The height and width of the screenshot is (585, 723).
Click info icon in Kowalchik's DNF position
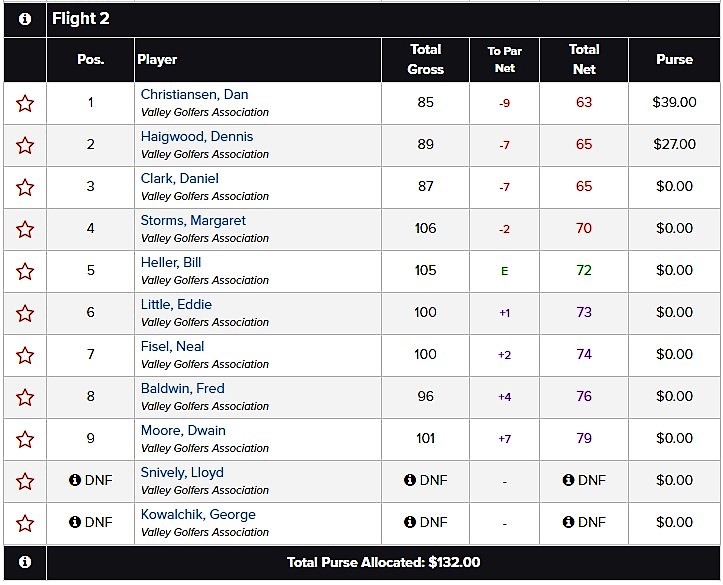pos(75,522)
